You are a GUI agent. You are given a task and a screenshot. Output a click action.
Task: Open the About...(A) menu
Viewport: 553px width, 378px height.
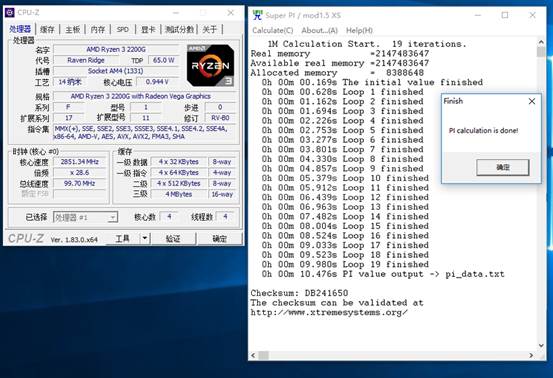click(320, 30)
